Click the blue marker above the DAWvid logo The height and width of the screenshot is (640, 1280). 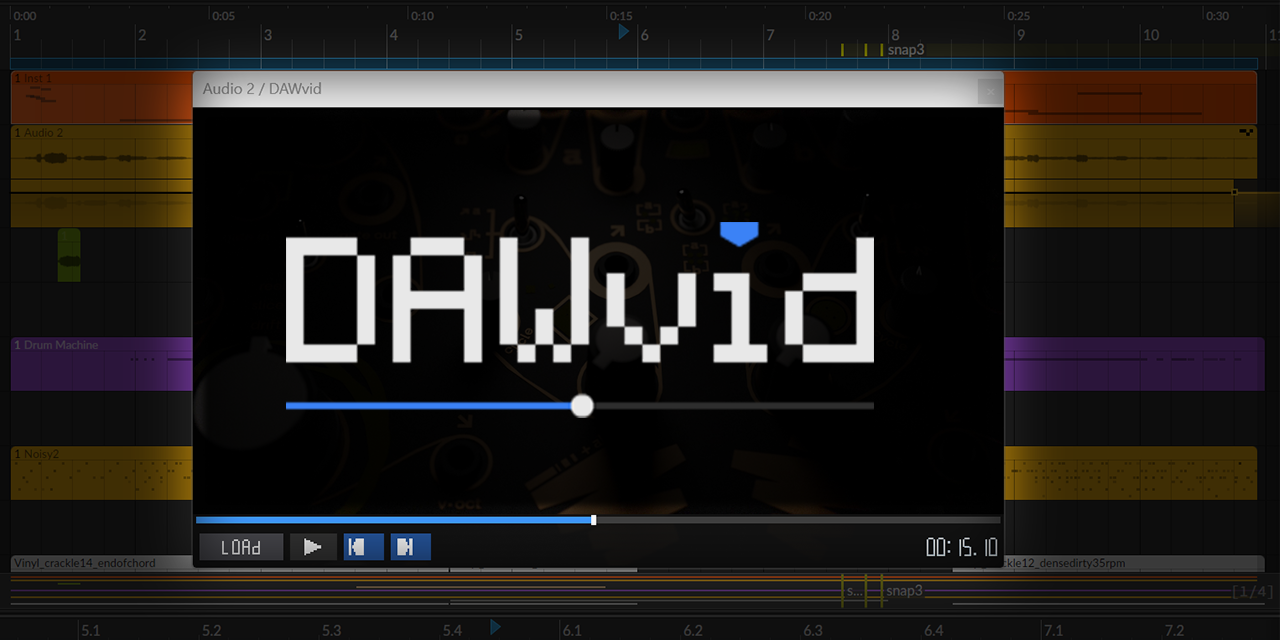739,234
